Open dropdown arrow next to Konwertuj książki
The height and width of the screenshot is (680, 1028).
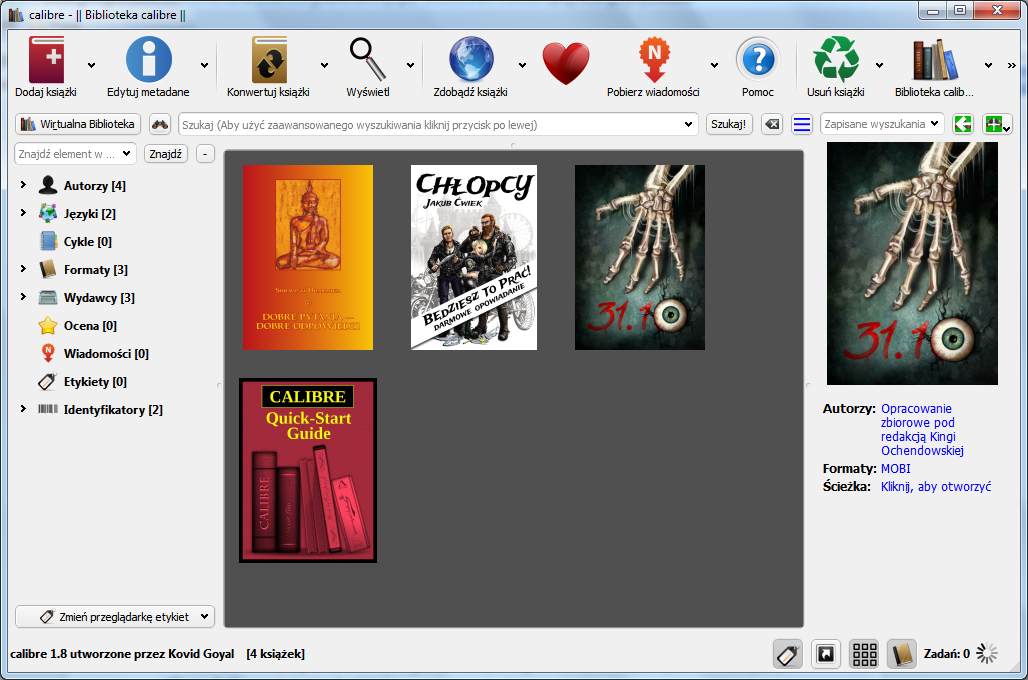pos(325,65)
